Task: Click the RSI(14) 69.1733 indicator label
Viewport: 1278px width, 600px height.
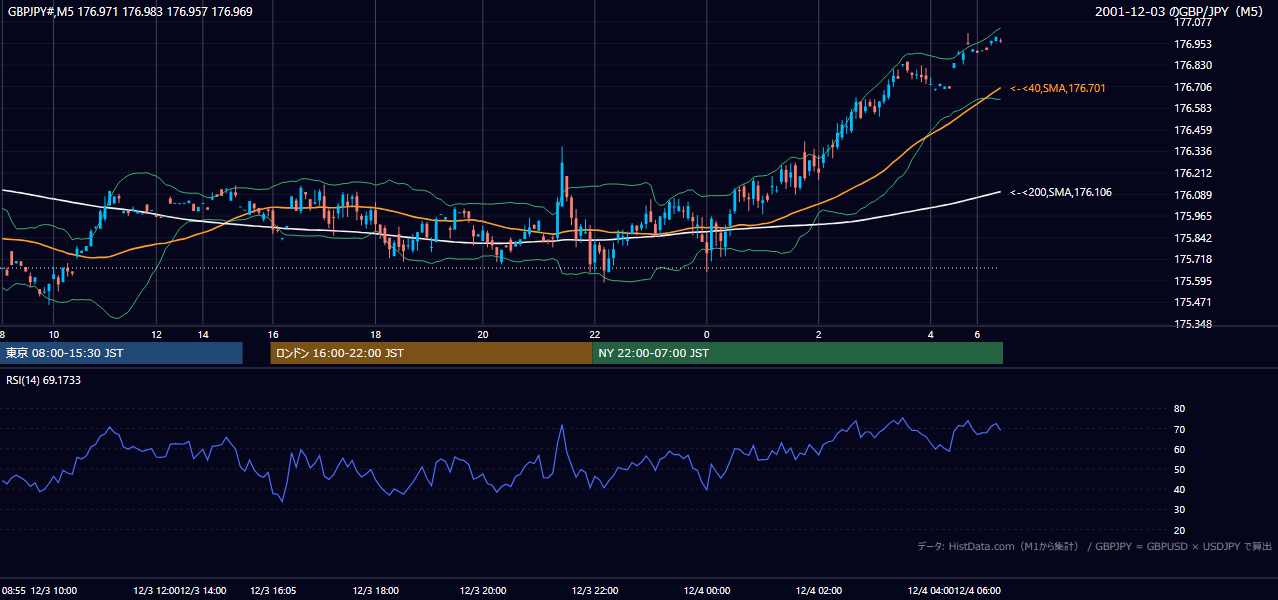Action: [x=44, y=381]
